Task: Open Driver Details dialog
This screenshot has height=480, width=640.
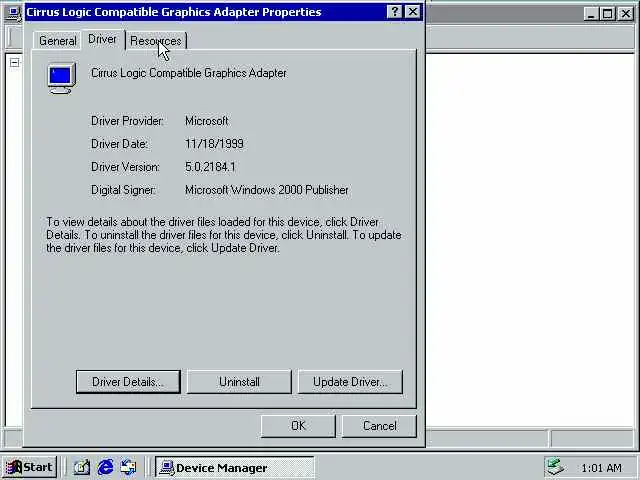Action: click(128, 382)
